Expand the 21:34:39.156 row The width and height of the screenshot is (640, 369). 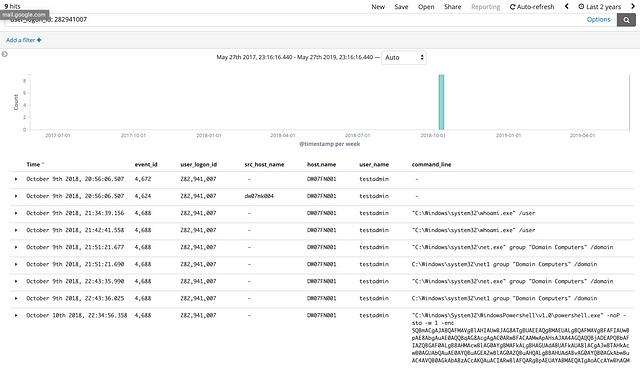pyautogui.click(x=16, y=213)
